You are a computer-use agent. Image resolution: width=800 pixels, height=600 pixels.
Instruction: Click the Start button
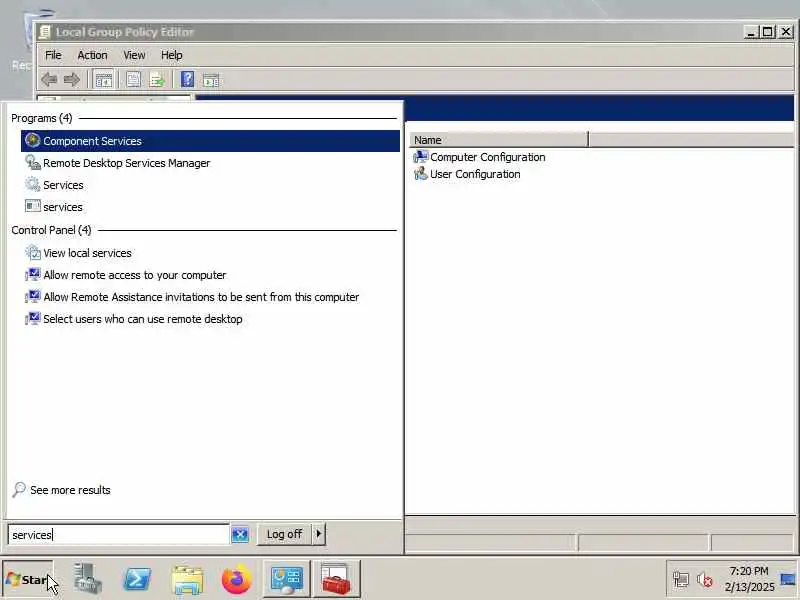(29, 580)
